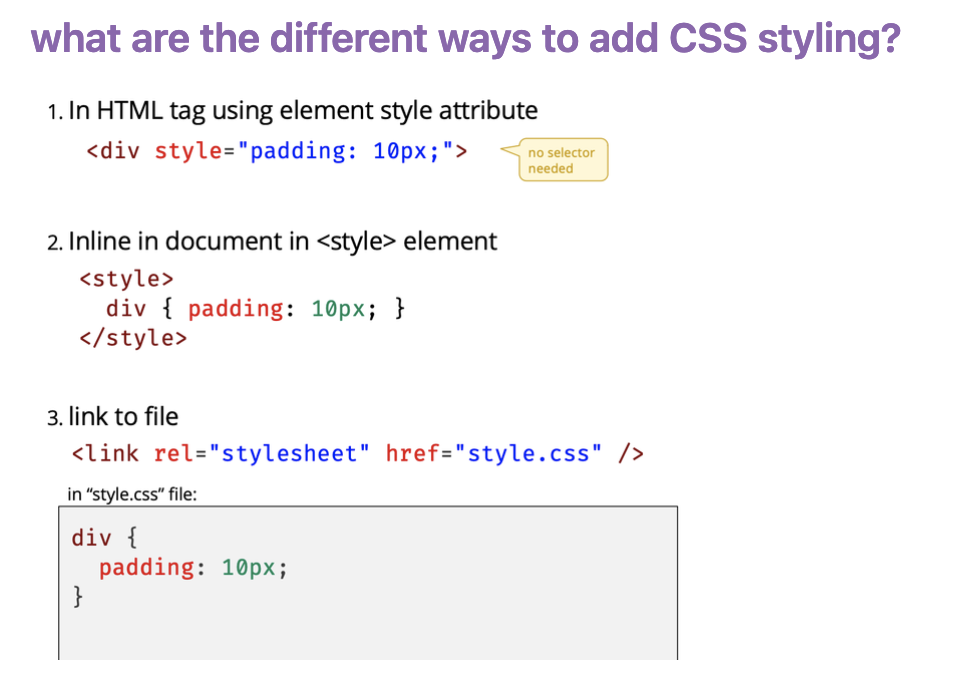Viewport: 958px width, 682px height.
Task: Click the 'In HTML tag using element style attribute' text
Action: click(302, 111)
